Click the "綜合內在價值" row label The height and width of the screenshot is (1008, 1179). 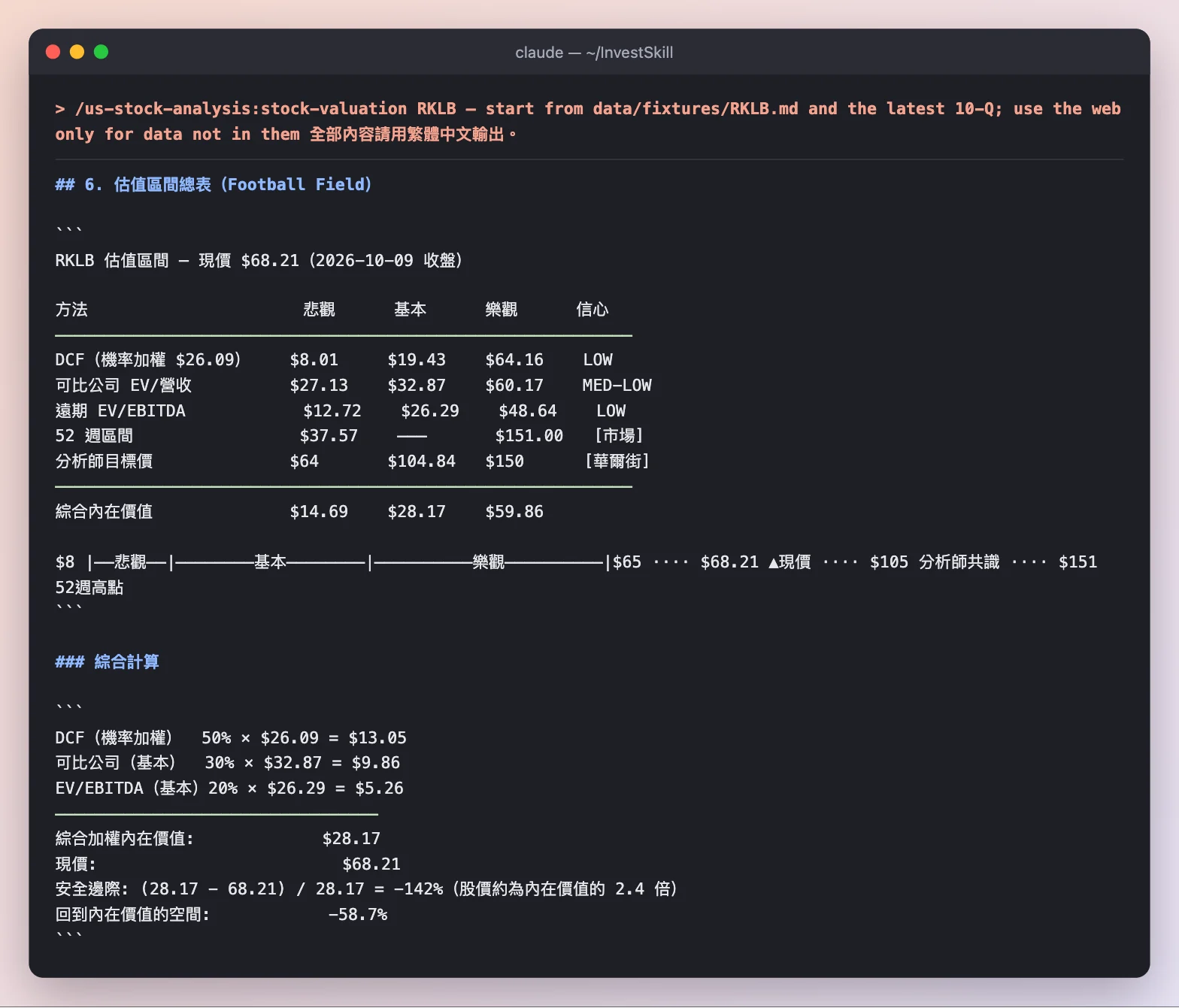(x=104, y=512)
